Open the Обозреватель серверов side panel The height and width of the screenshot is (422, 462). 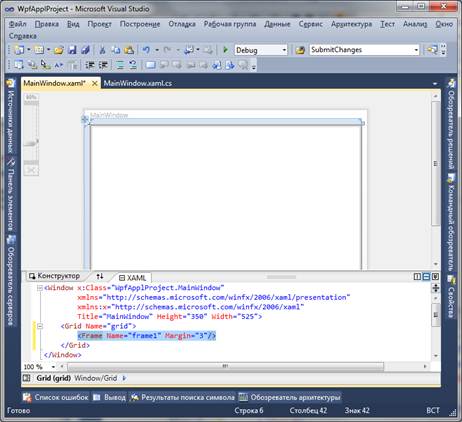[11, 281]
